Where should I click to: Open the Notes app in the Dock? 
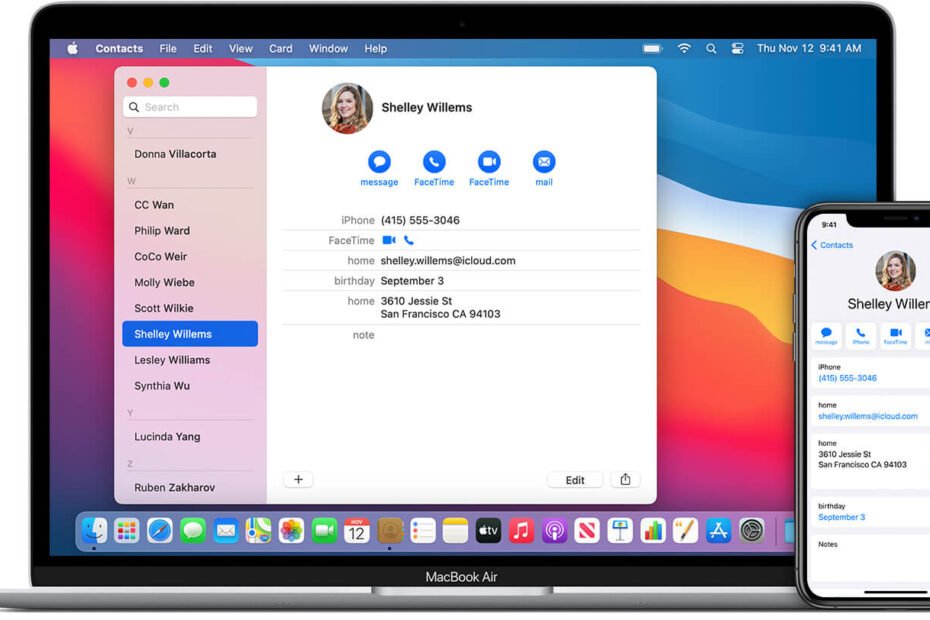[x=456, y=530]
